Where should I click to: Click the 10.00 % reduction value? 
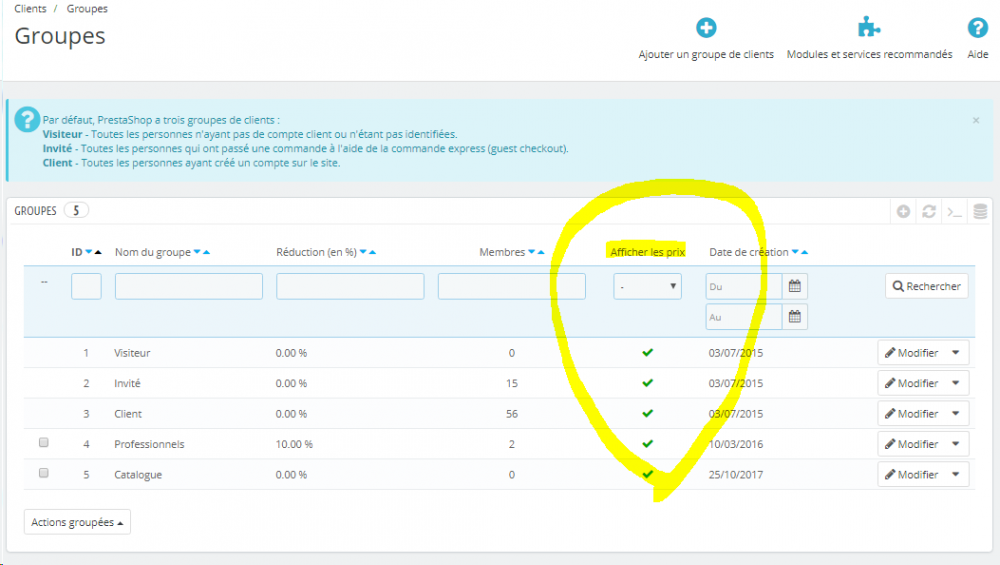tap(294, 444)
